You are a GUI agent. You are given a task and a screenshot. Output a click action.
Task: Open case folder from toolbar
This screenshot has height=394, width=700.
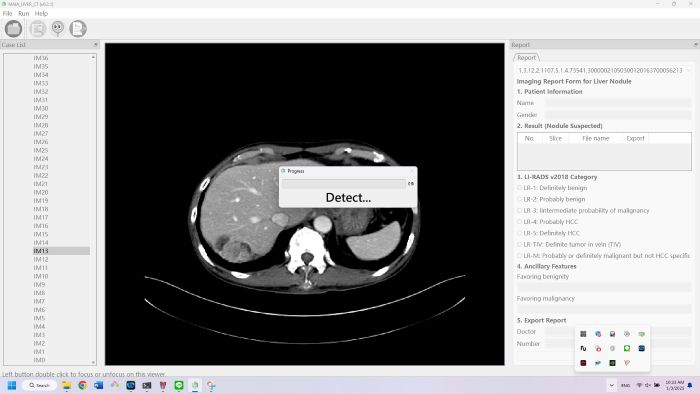click(13, 29)
